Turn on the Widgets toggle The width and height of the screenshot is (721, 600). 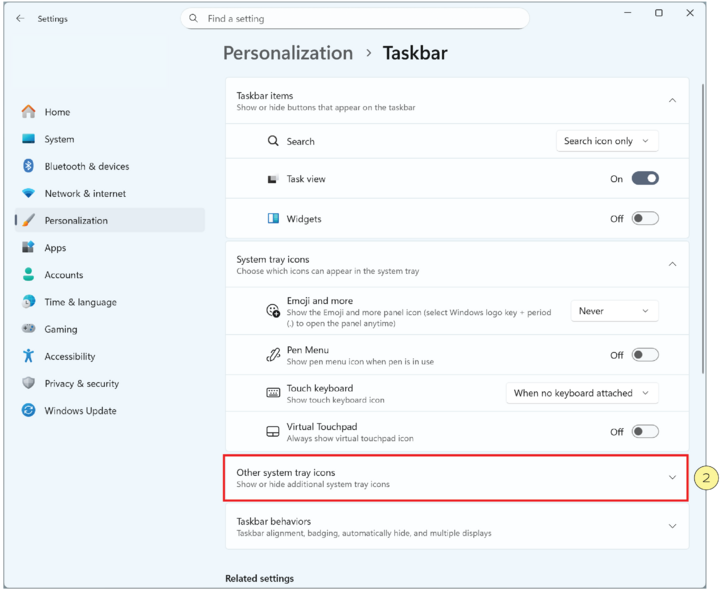(x=645, y=218)
